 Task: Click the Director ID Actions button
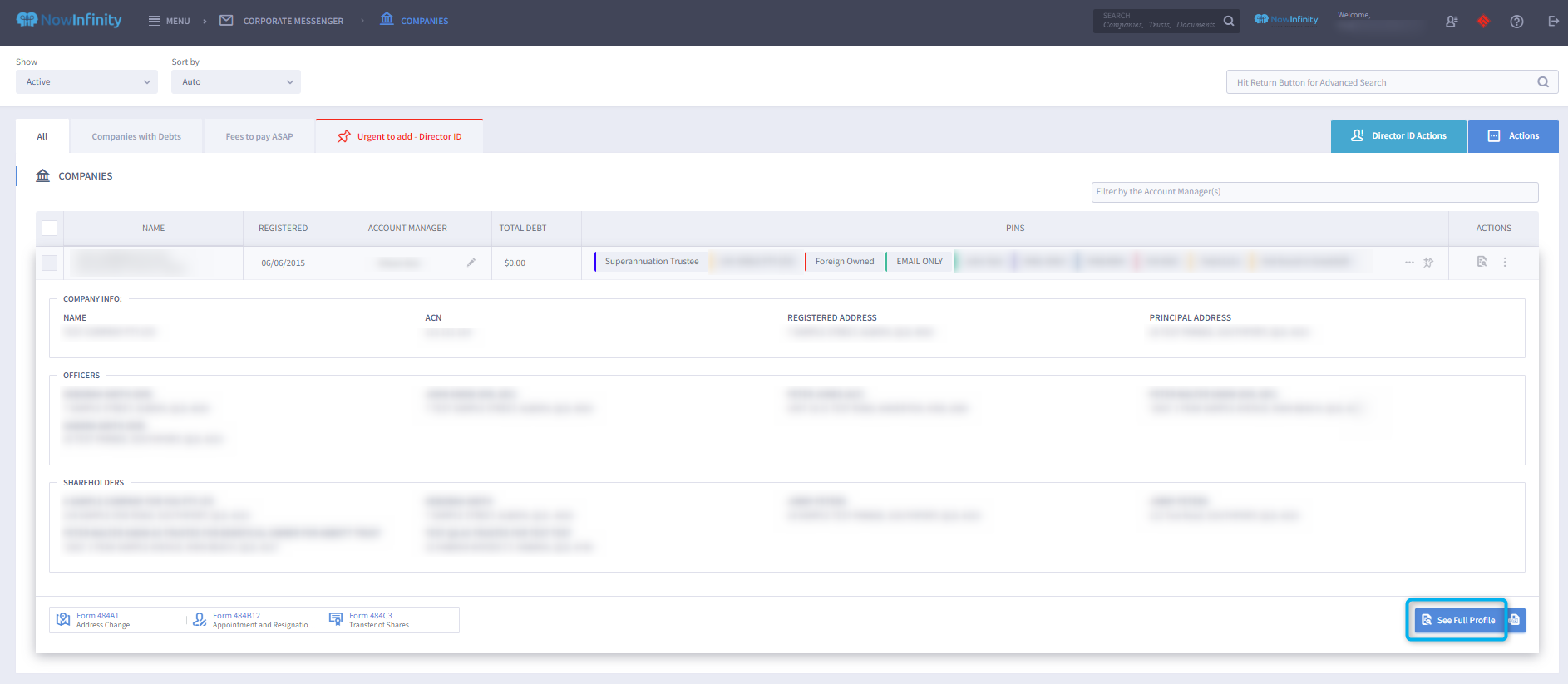(1398, 136)
